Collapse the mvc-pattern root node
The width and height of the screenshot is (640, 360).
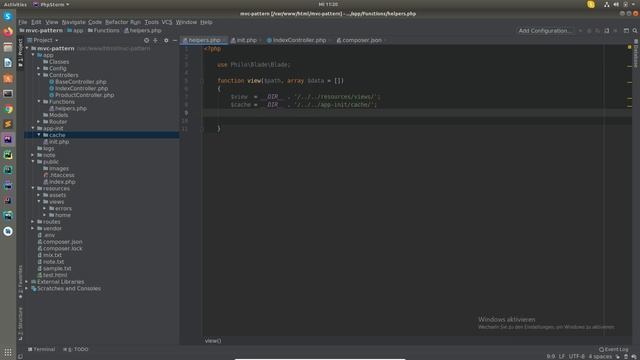[27, 48]
